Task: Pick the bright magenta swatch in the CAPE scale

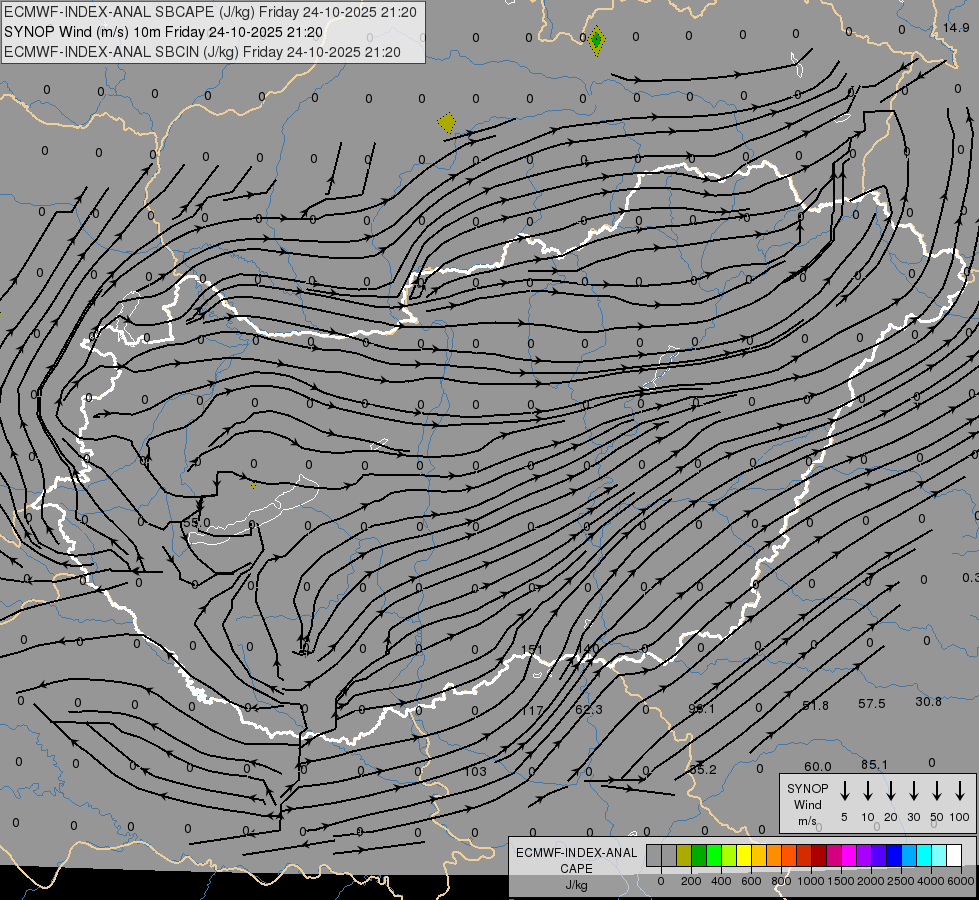Action: click(849, 855)
